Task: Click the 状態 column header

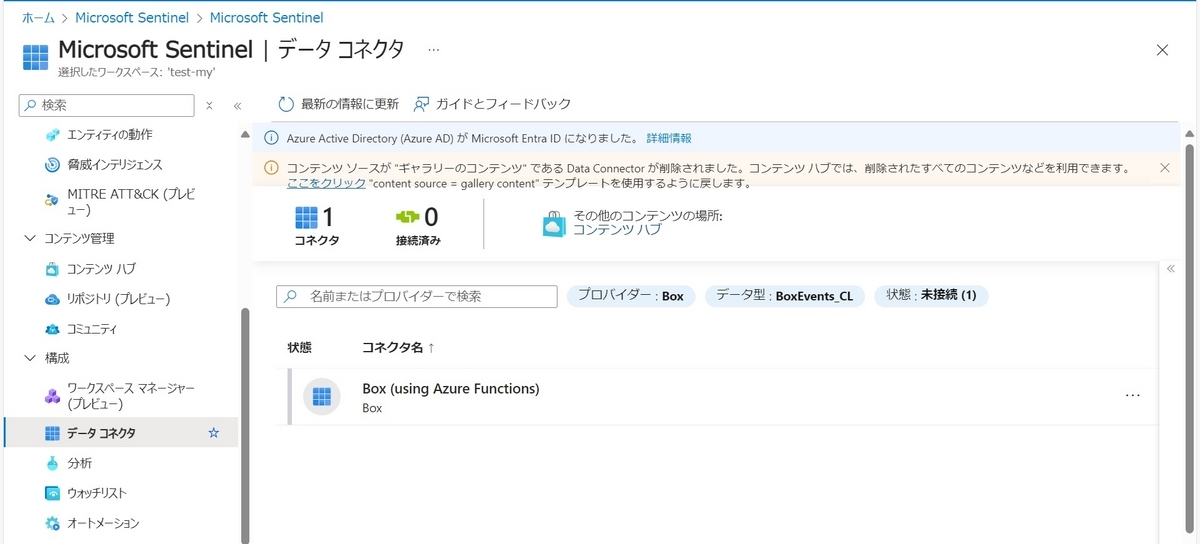Action: 299,347
